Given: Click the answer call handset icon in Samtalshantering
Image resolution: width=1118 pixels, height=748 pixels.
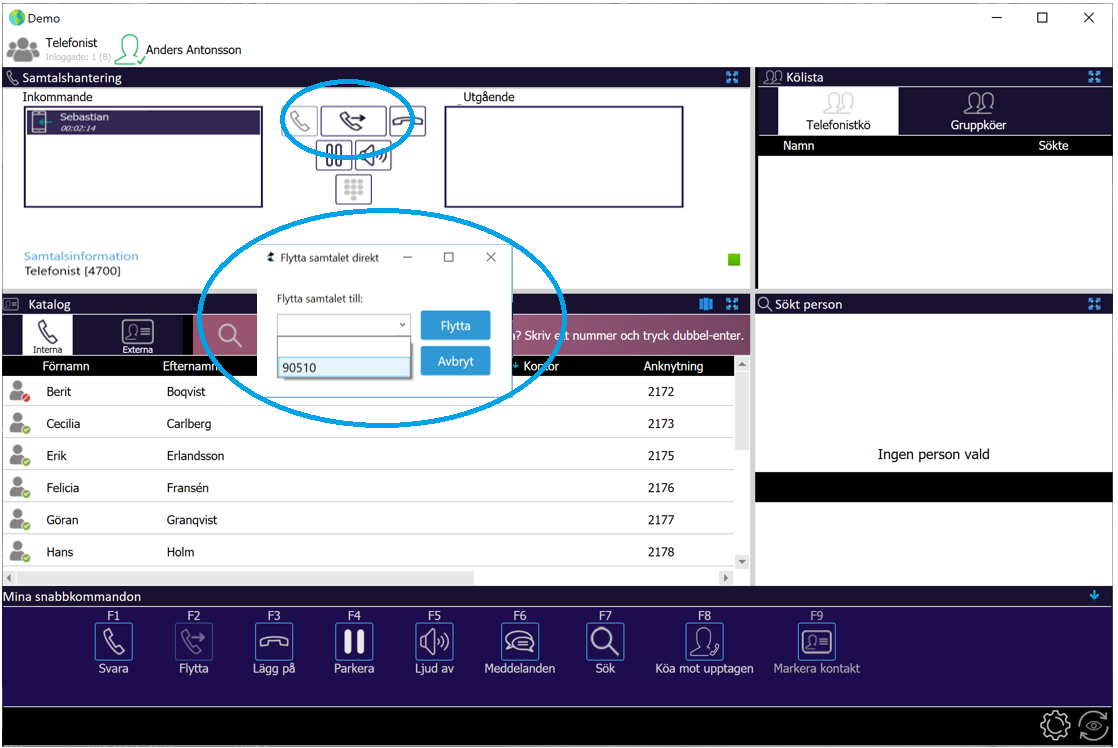Looking at the screenshot, I should 299,121.
